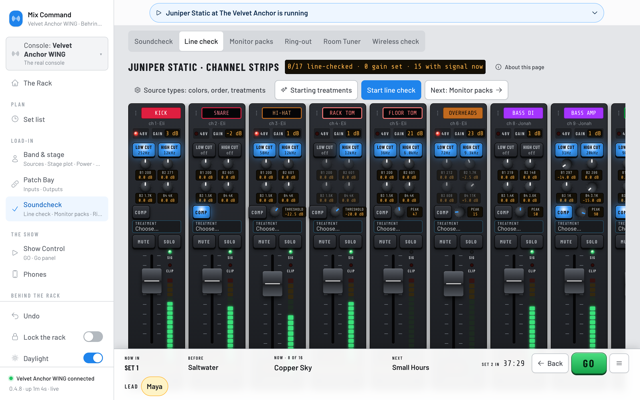Click the HI-HAT channel fader handle
This screenshot has height=400, width=640.
(272, 283)
